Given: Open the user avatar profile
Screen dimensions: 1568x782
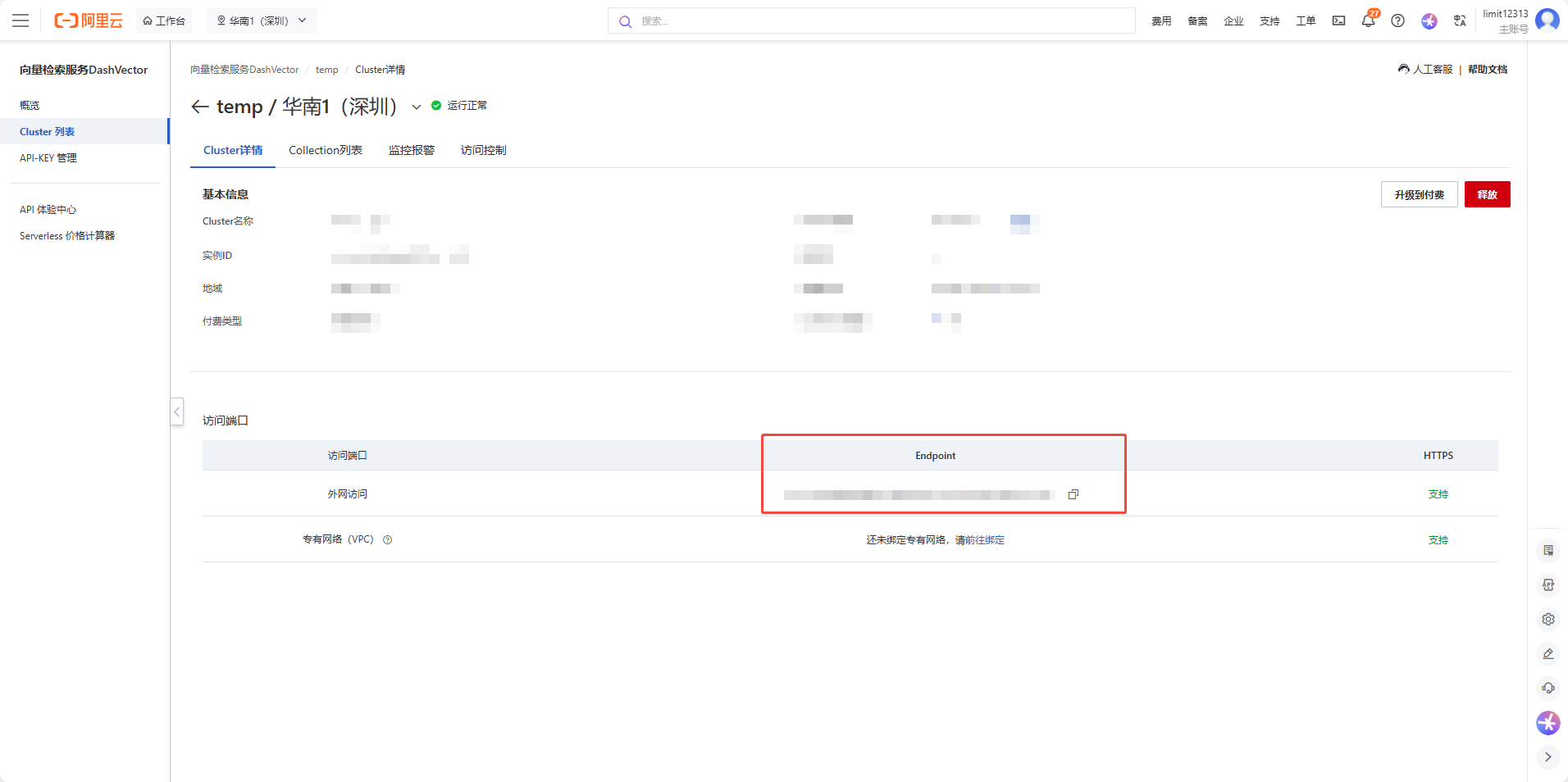Looking at the screenshot, I should 1547,20.
